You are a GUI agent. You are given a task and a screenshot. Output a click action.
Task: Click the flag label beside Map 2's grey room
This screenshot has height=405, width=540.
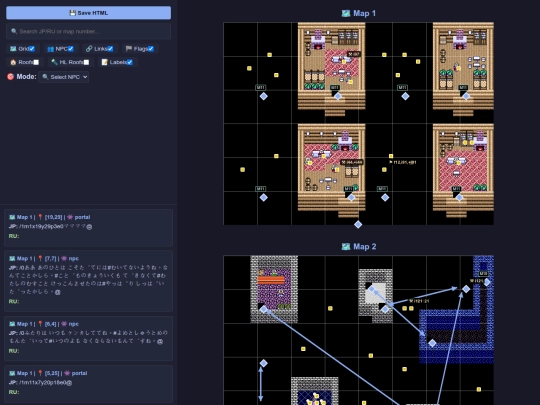pyautogui.click(x=419, y=301)
